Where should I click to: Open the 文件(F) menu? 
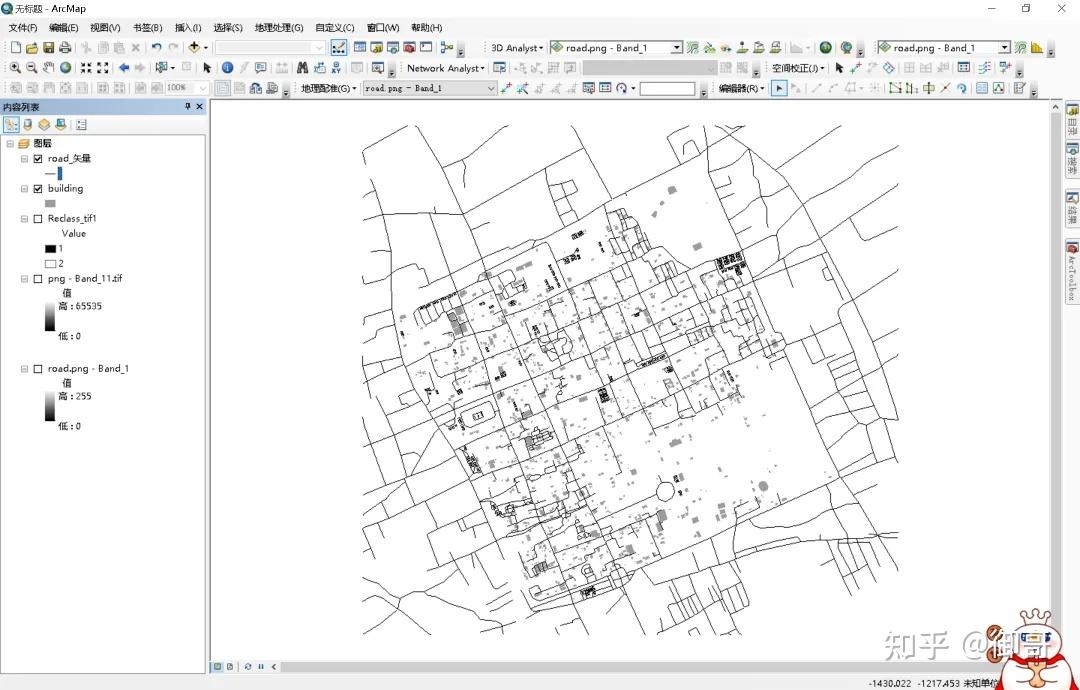pos(23,28)
